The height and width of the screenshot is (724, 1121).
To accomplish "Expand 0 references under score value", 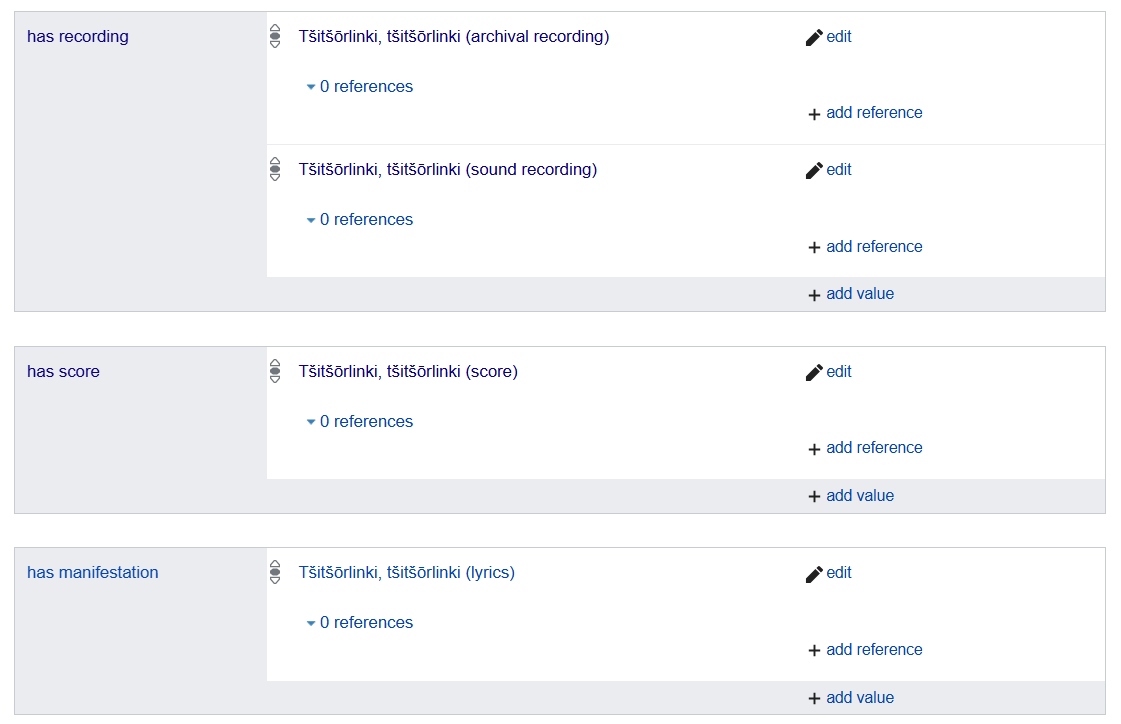I will (360, 422).
